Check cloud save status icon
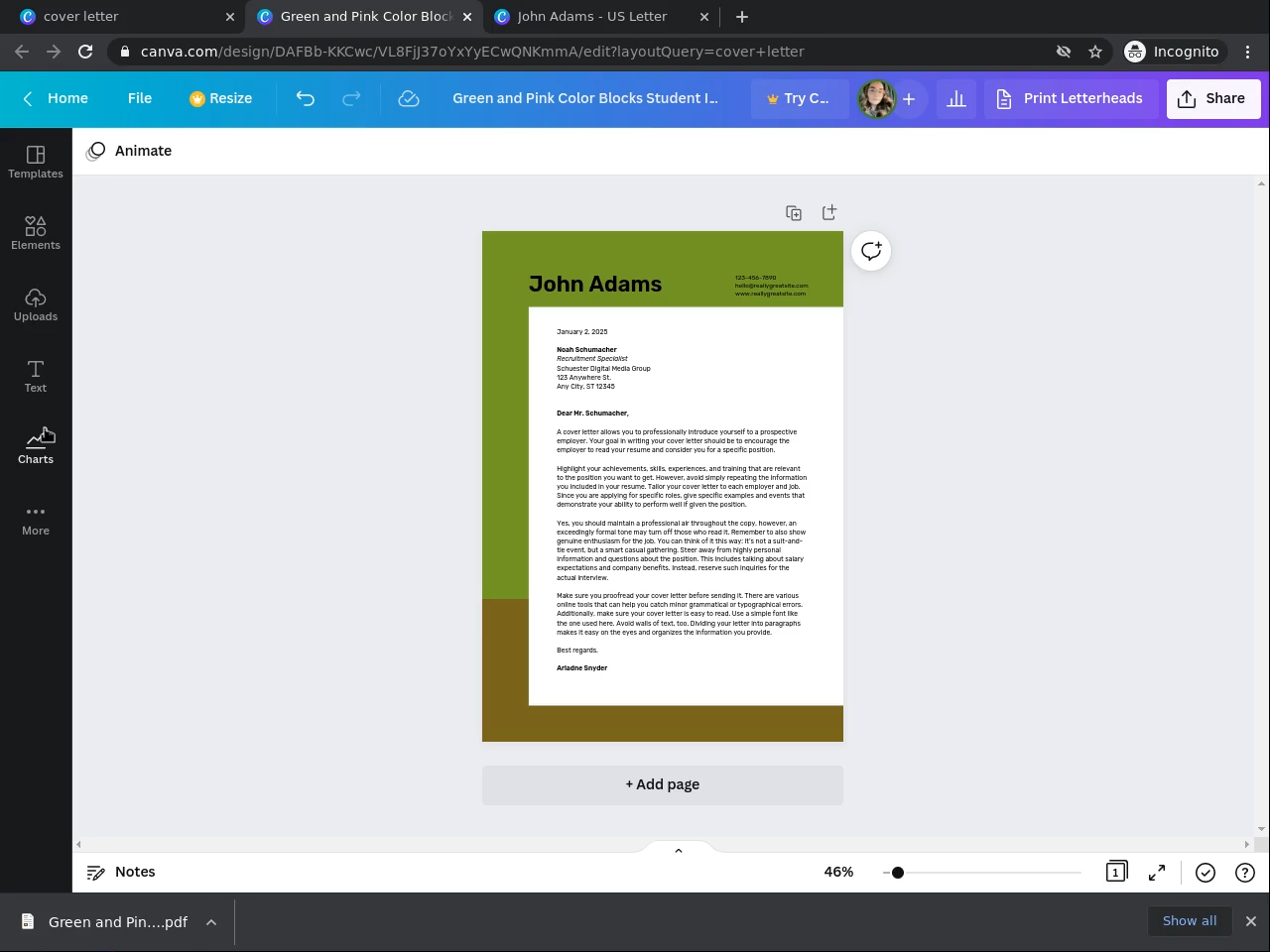Screen dimensions: 1270x952 (x=408, y=98)
